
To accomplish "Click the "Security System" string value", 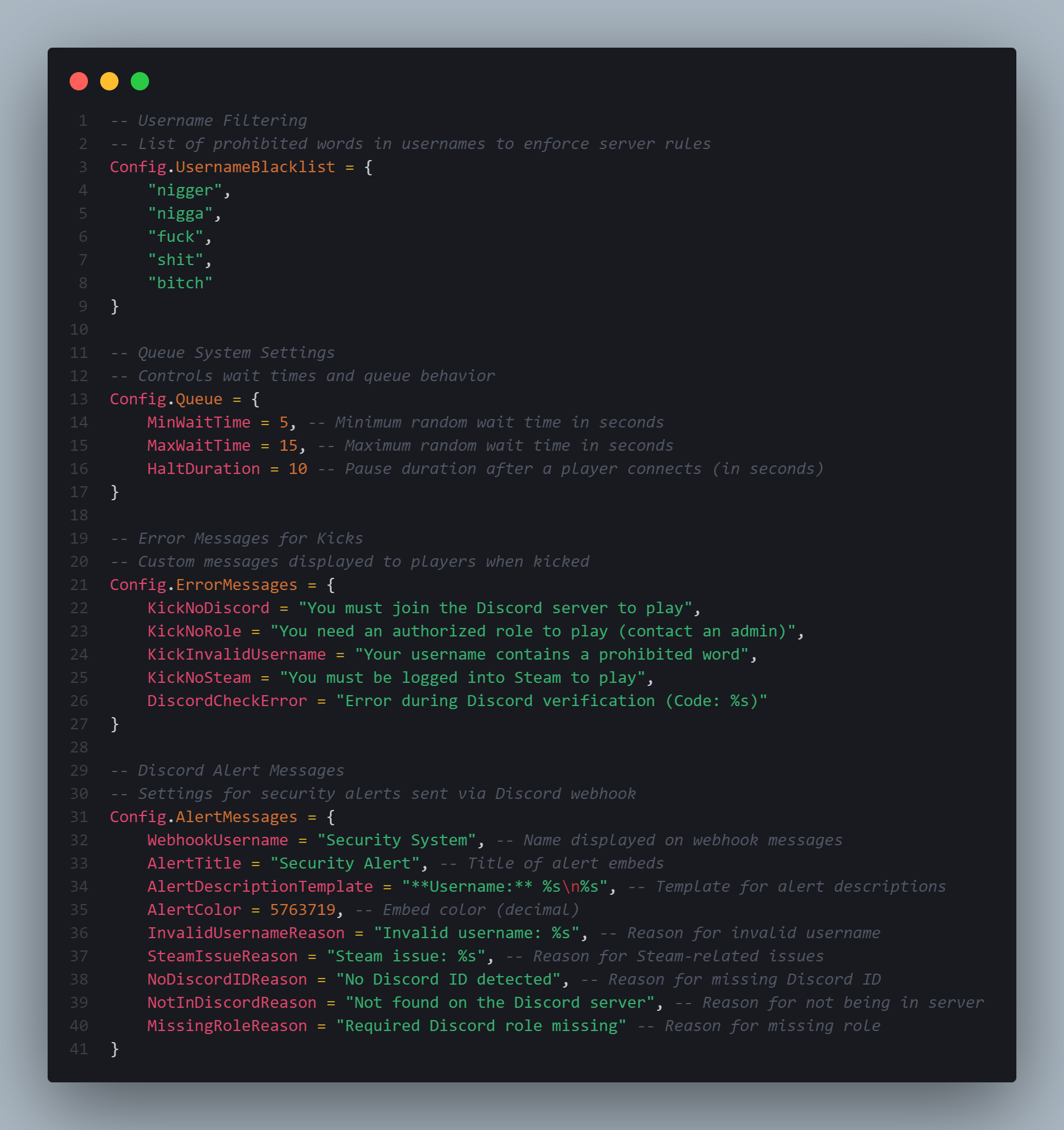I will [396, 840].
